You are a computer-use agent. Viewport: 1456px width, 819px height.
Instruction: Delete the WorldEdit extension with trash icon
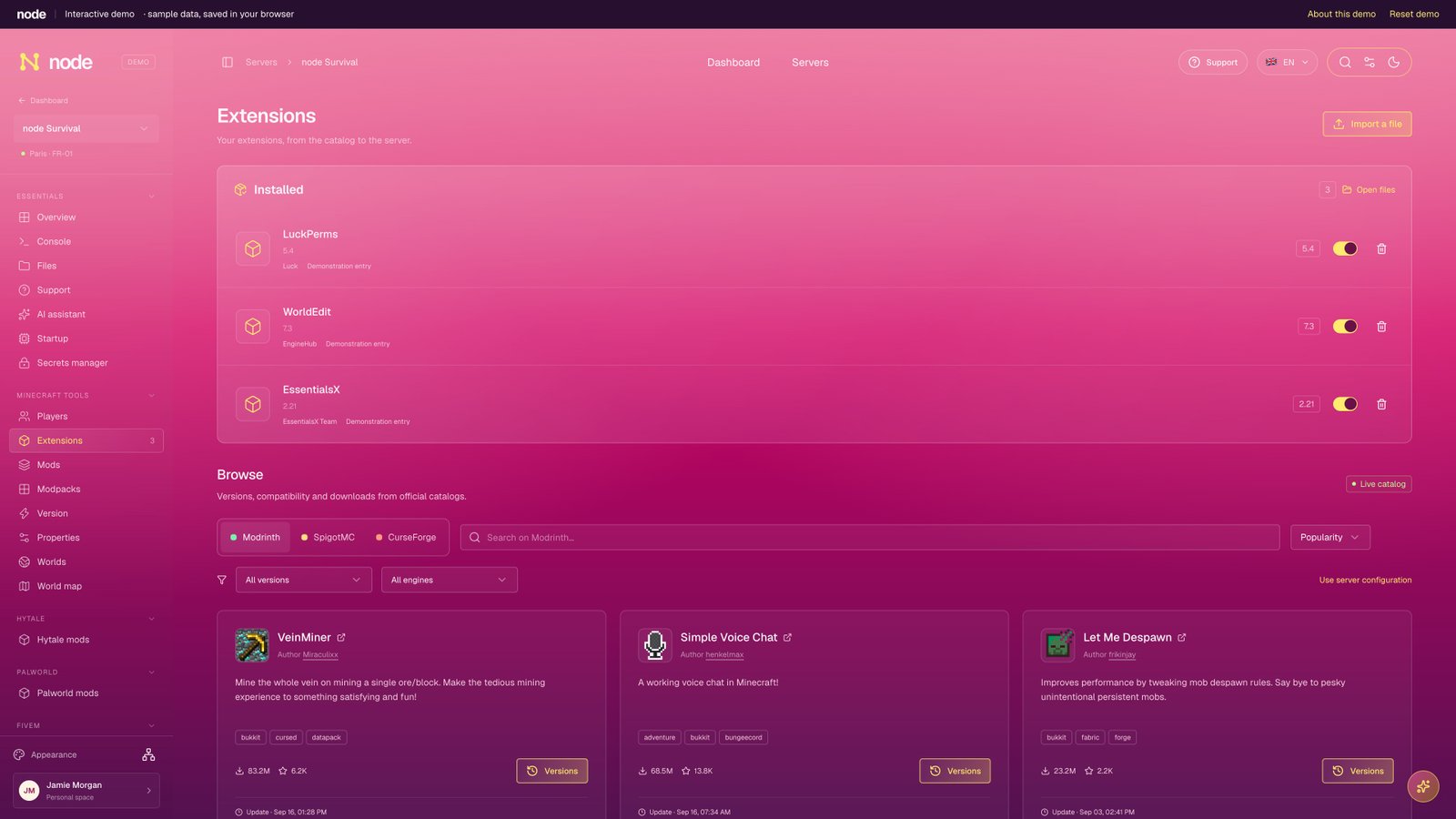click(1381, 327)
